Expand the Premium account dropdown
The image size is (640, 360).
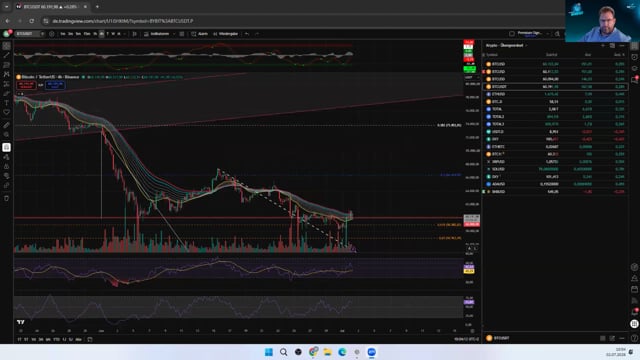(548, 34)
